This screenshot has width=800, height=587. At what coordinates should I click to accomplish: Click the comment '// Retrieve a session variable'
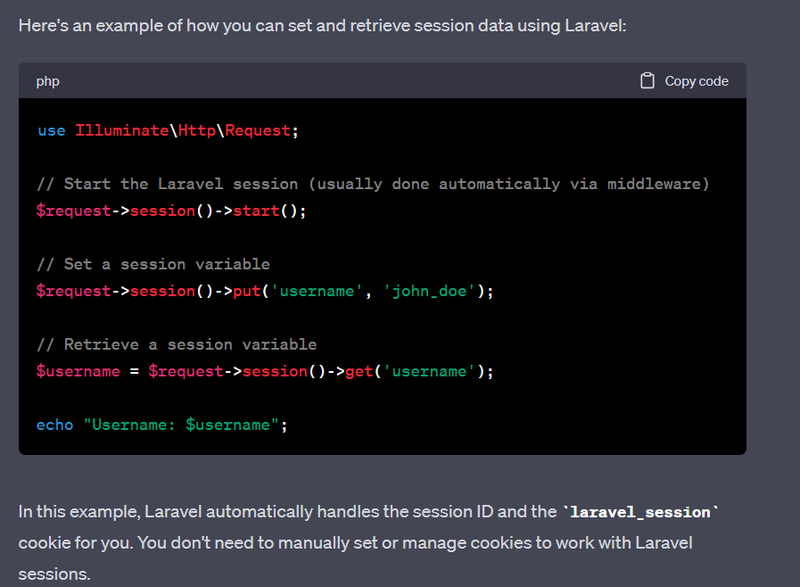(x=177, y=345)
